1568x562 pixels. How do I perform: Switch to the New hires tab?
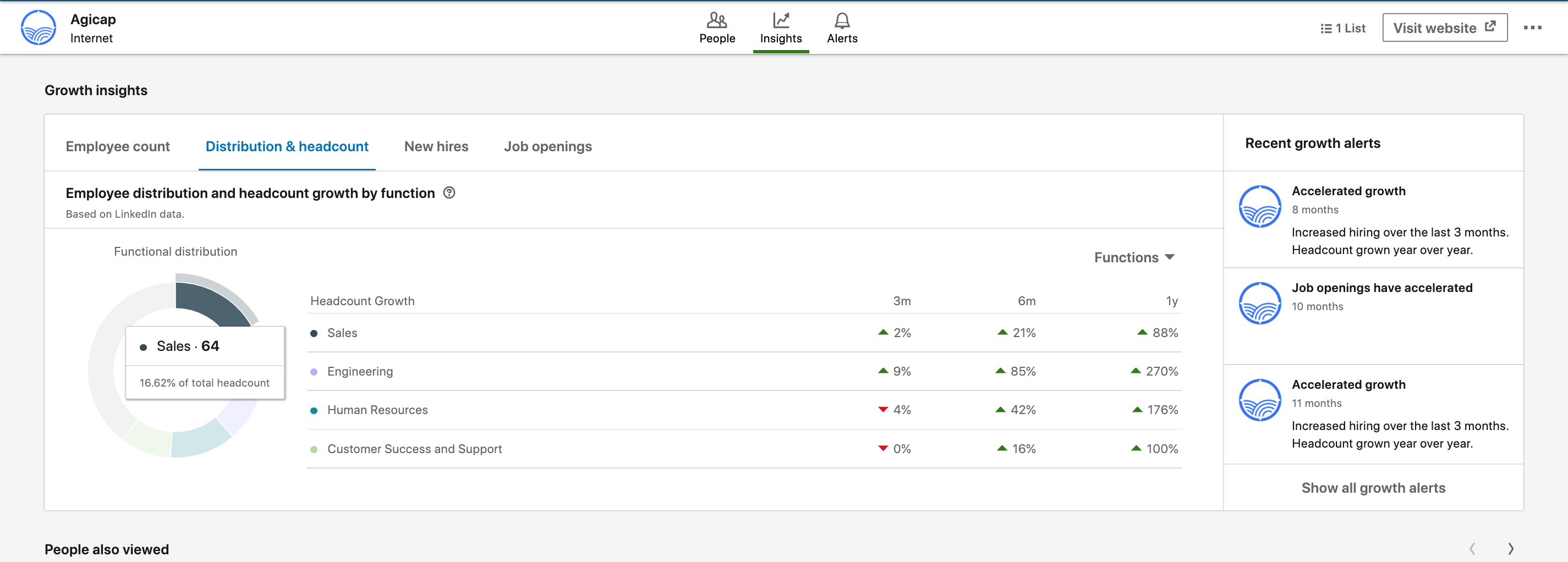pyautogui.click(x=436, y=147)
